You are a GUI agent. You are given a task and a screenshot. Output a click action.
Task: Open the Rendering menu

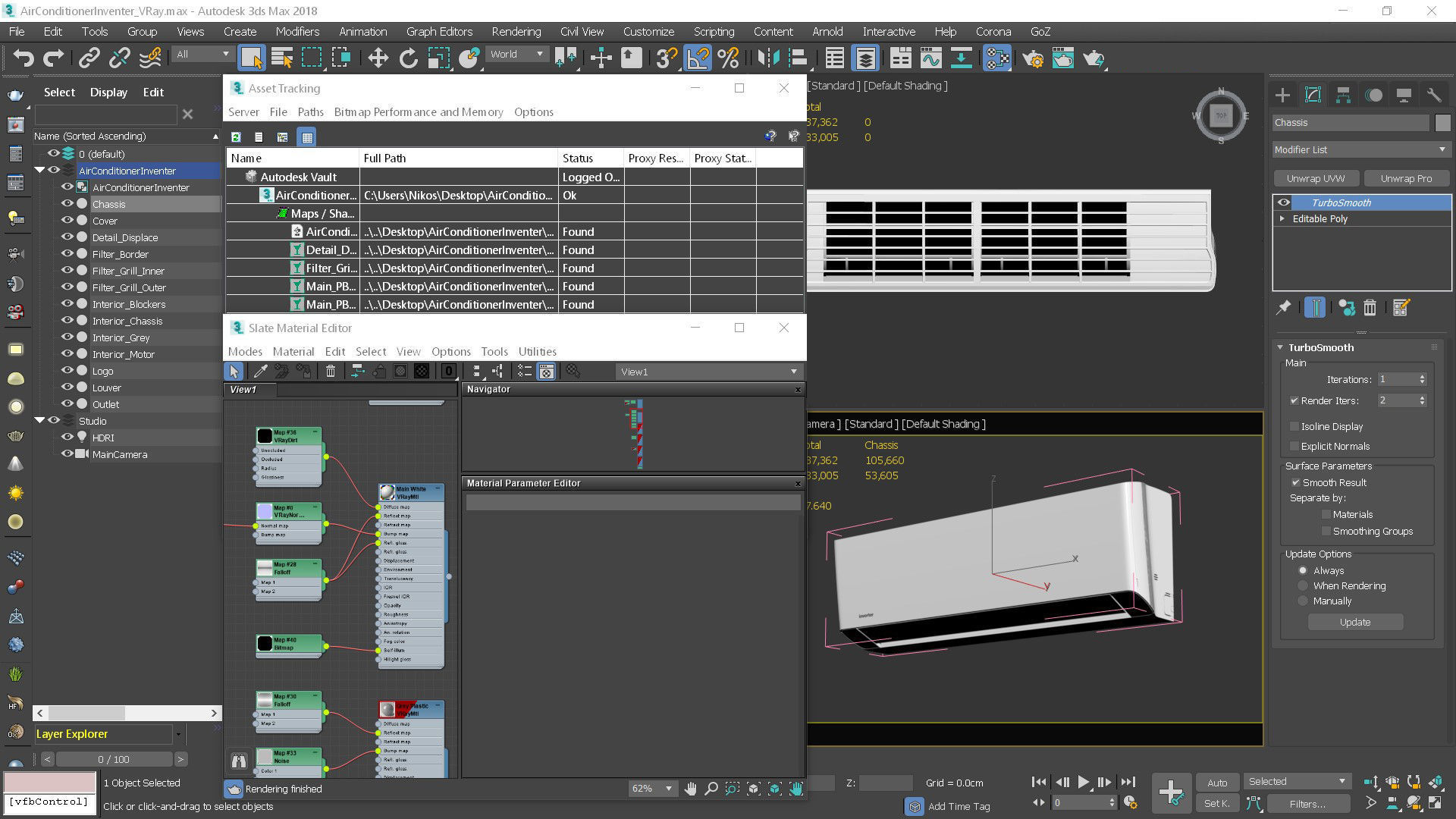[516, 31]
